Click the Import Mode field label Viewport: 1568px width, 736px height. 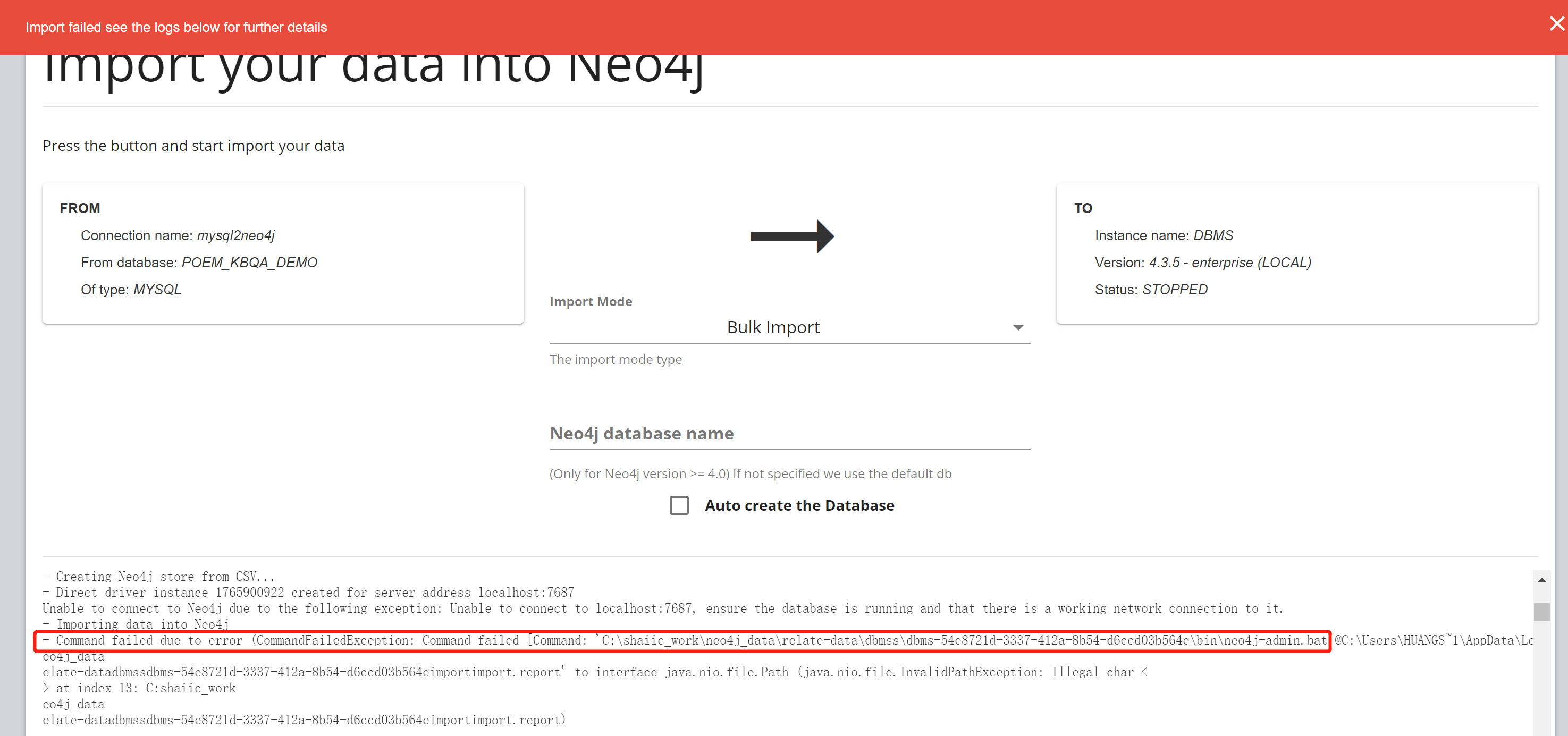(591, 301)
